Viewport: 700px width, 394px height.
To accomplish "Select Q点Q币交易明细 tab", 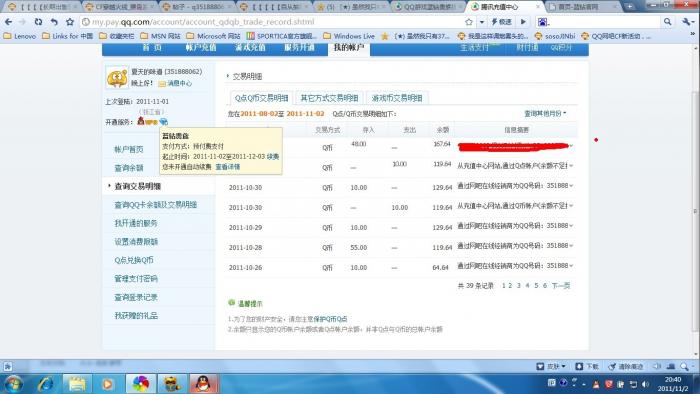I will [x=262, y=98].
